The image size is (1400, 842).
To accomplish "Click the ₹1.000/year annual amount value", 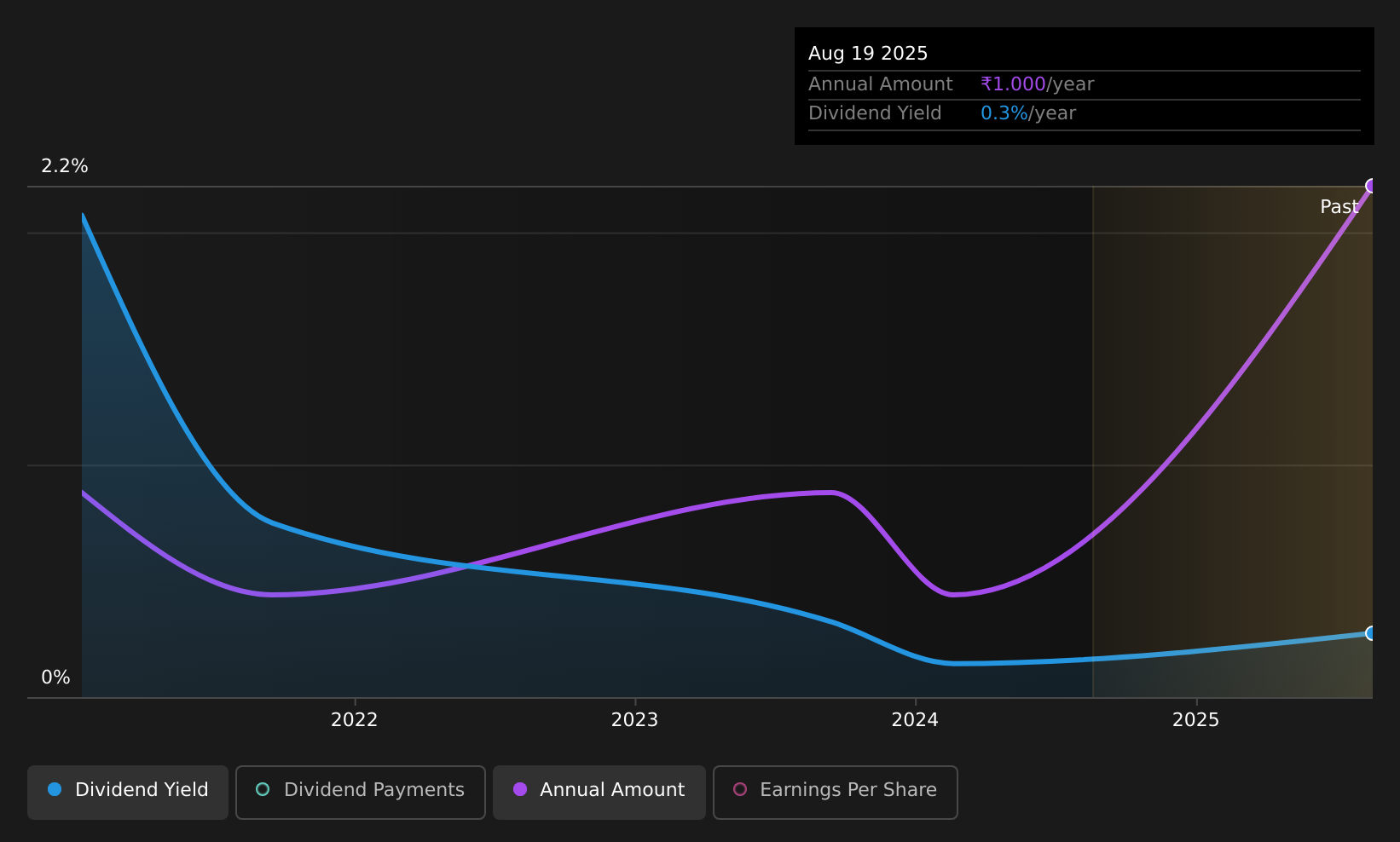I will (x=1037, y=84).
